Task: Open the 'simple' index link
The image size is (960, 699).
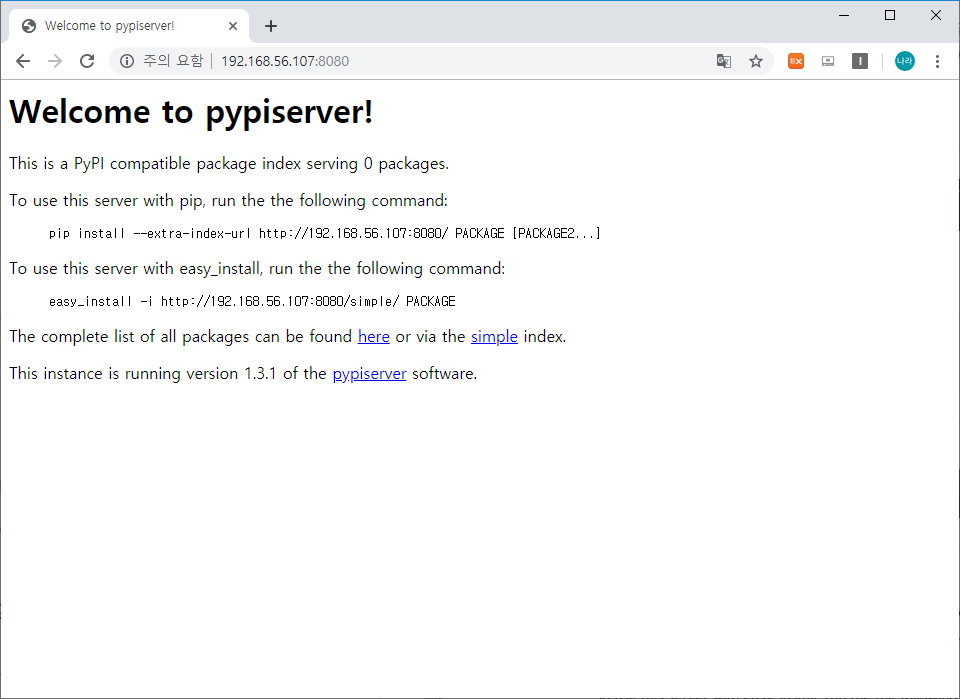Action: [x=494, y=337]
